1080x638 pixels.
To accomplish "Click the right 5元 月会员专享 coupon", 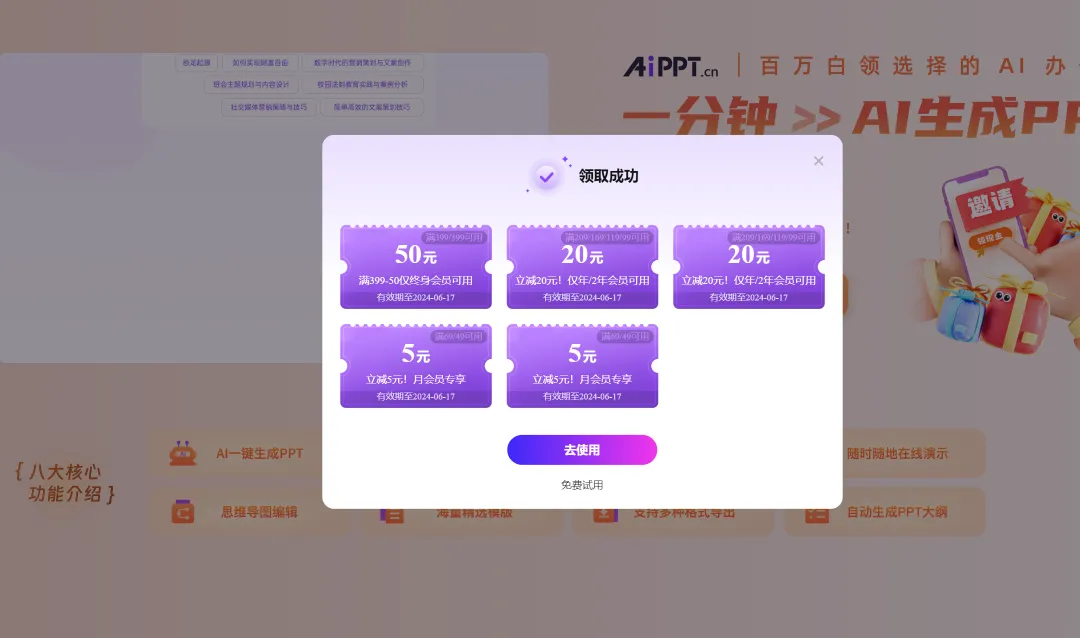I will (x=582, y=364).
